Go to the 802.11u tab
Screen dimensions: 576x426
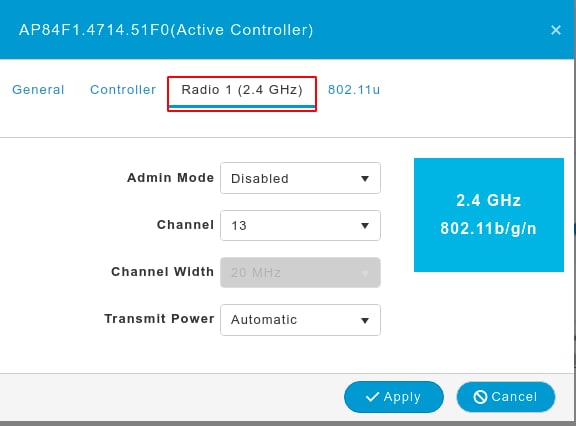(354, 90)
